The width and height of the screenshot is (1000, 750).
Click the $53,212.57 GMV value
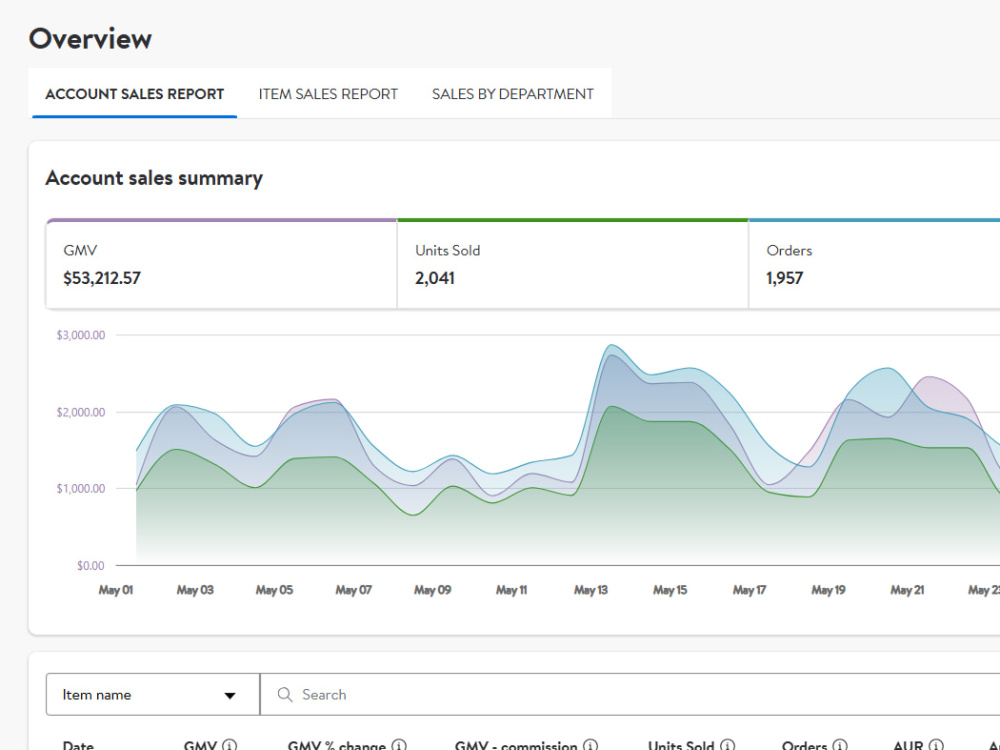(x=102, y=278)
